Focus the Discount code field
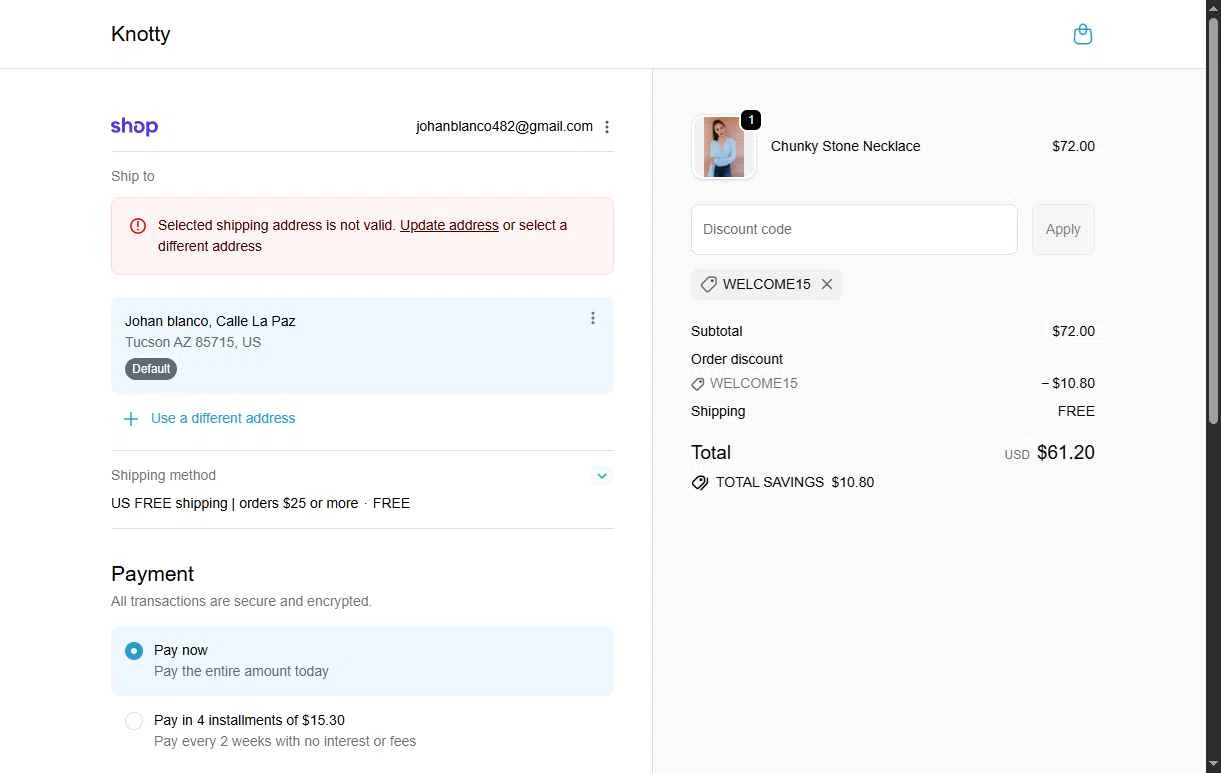Viewport: 1221px width, 773px height. pos(854,229)
